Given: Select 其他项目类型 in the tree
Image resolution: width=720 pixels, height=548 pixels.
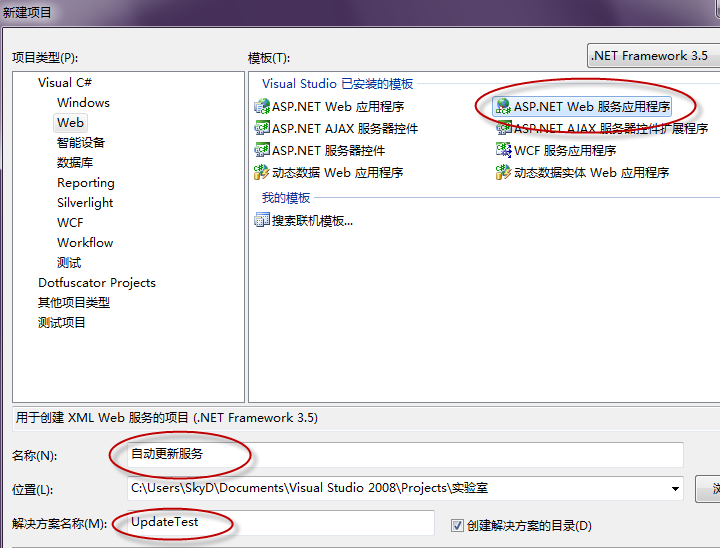Looking at the screenshot, I should (x=74, y=303).
